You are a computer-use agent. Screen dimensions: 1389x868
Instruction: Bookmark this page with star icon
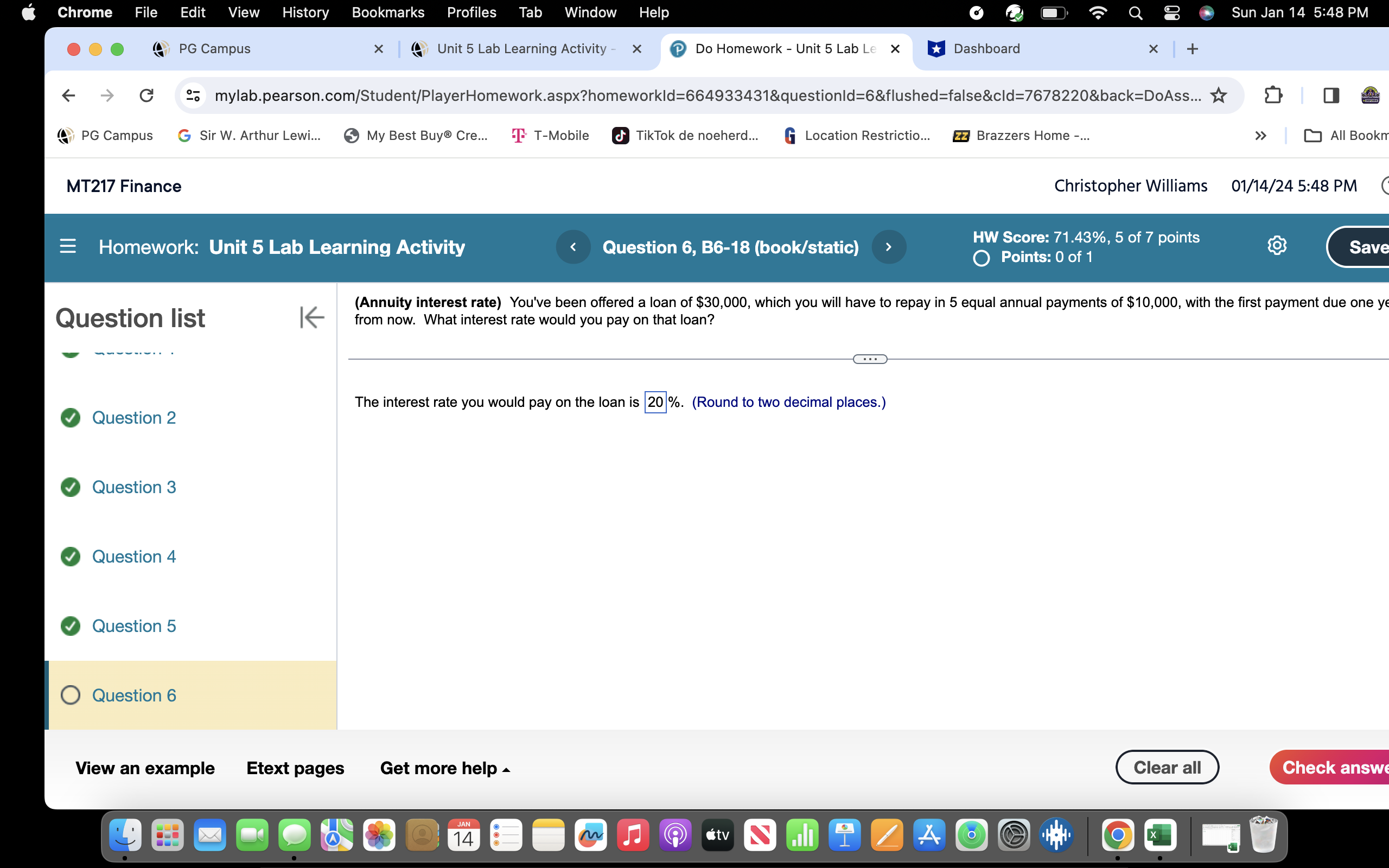[x=1218, y=95]
